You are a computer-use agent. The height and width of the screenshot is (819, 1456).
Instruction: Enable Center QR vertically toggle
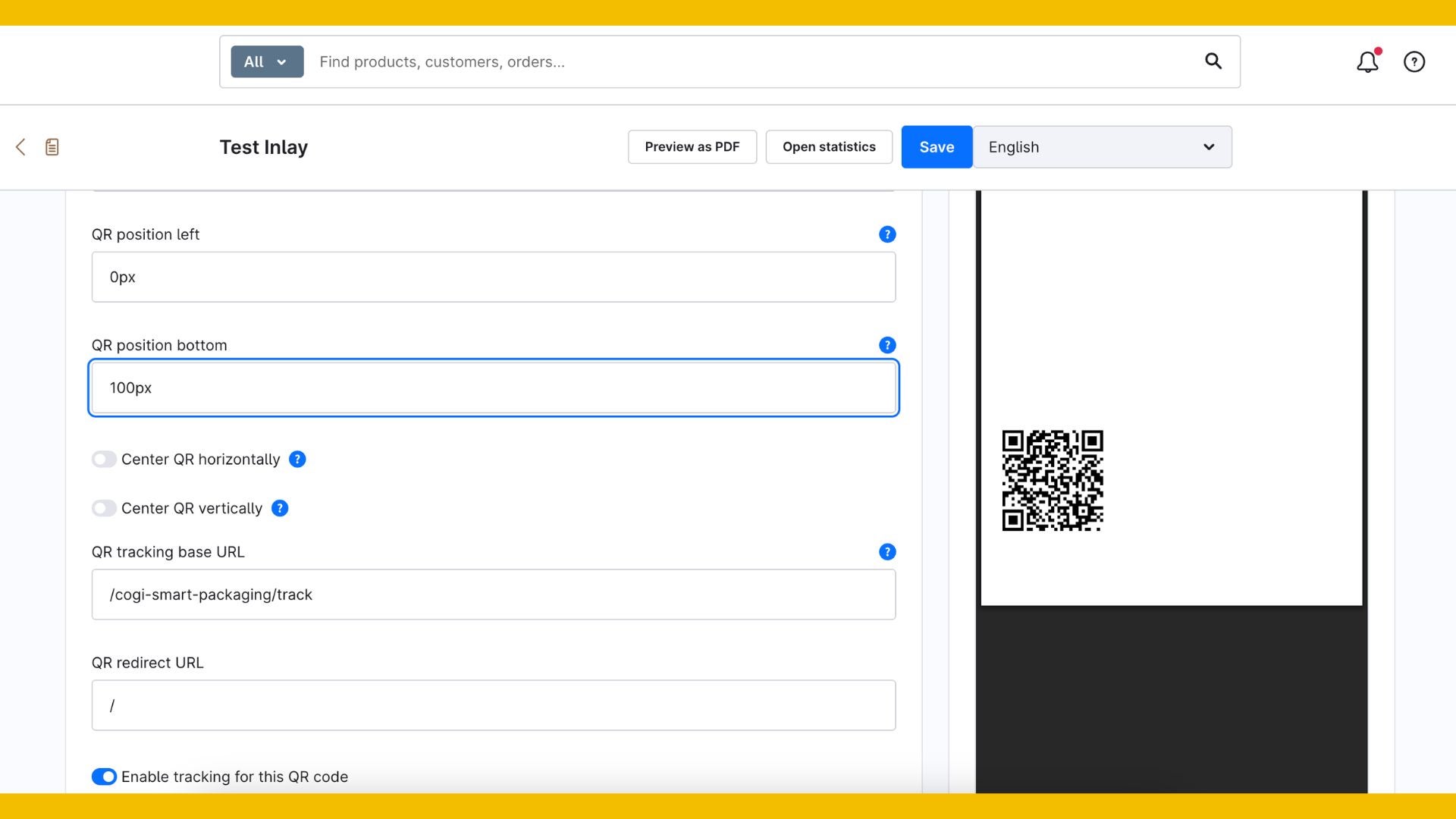pos(104,508)
